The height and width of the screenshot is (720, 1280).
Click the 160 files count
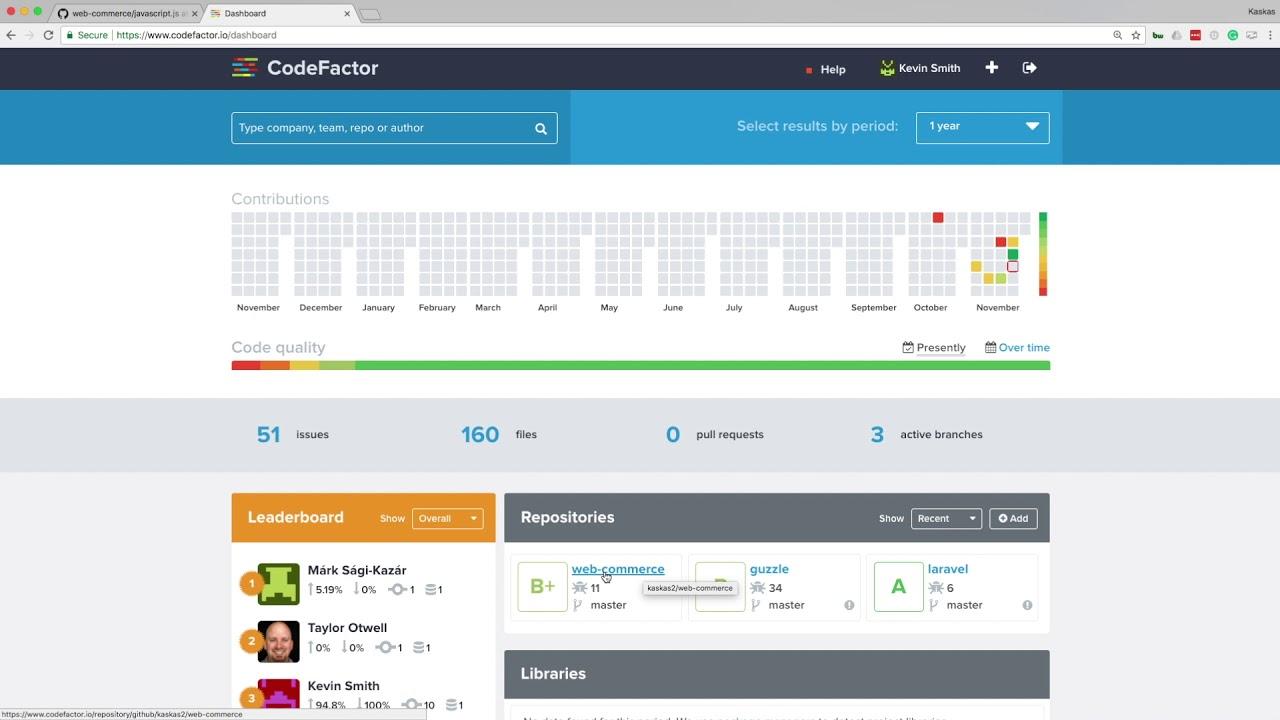click(x=480, y=434)
